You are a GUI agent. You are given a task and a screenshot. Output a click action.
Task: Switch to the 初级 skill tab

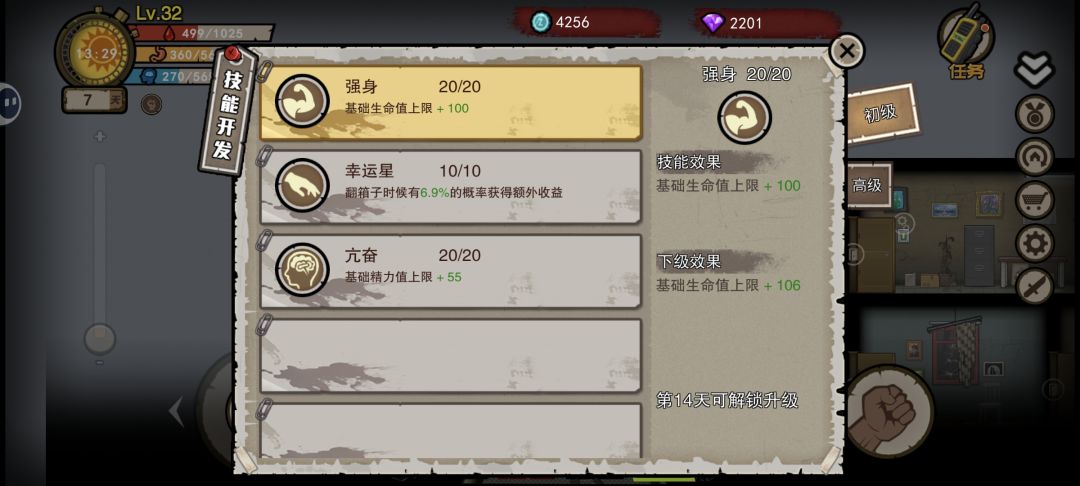(881, 114)
